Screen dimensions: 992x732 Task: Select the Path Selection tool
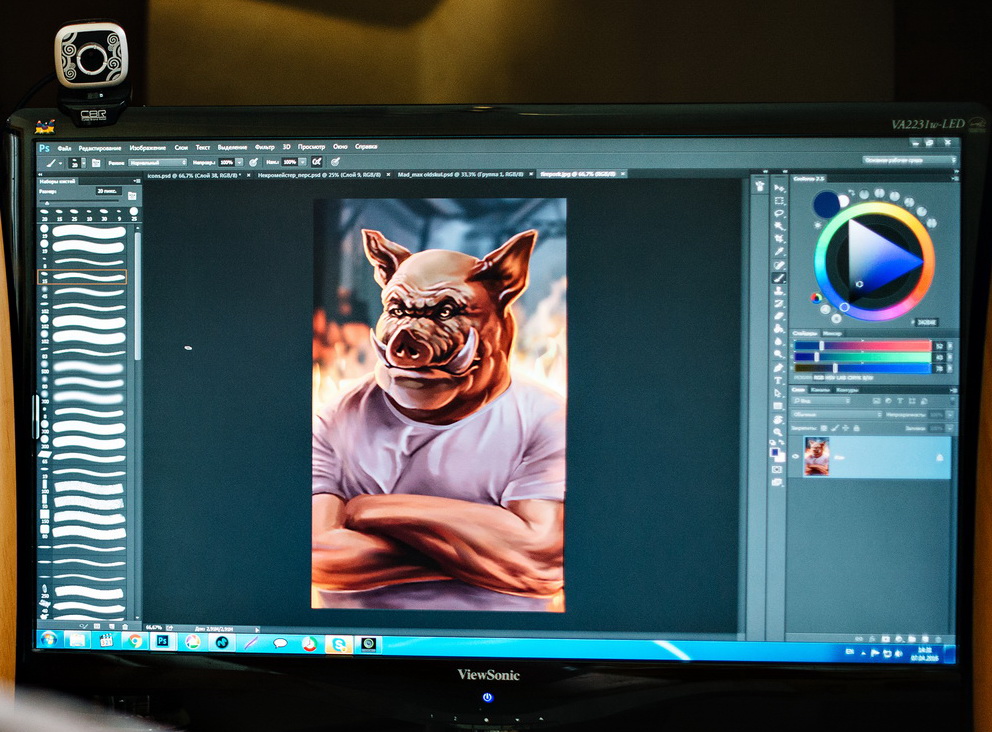779,393
